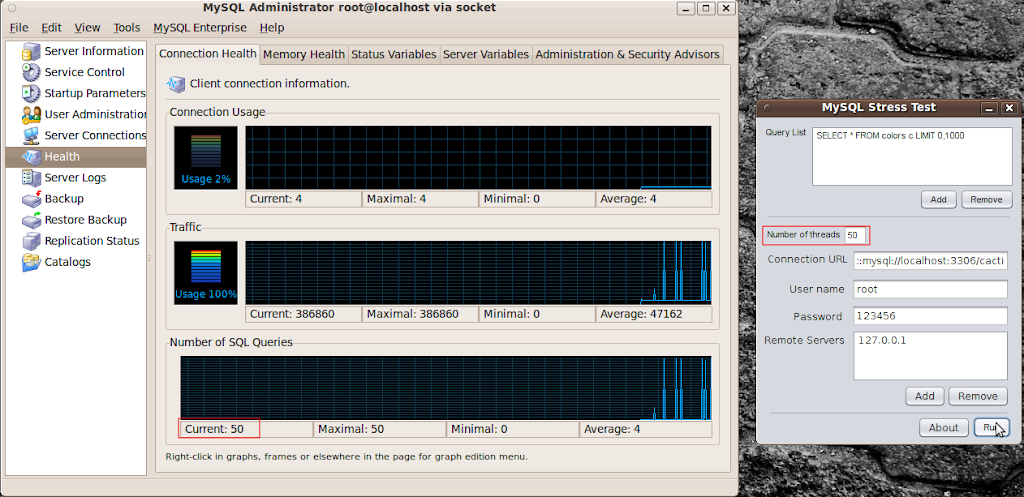The width and height of the screenshot is (1024, 497).
Task: Click the Connection URL field
Action: [931, 260]
